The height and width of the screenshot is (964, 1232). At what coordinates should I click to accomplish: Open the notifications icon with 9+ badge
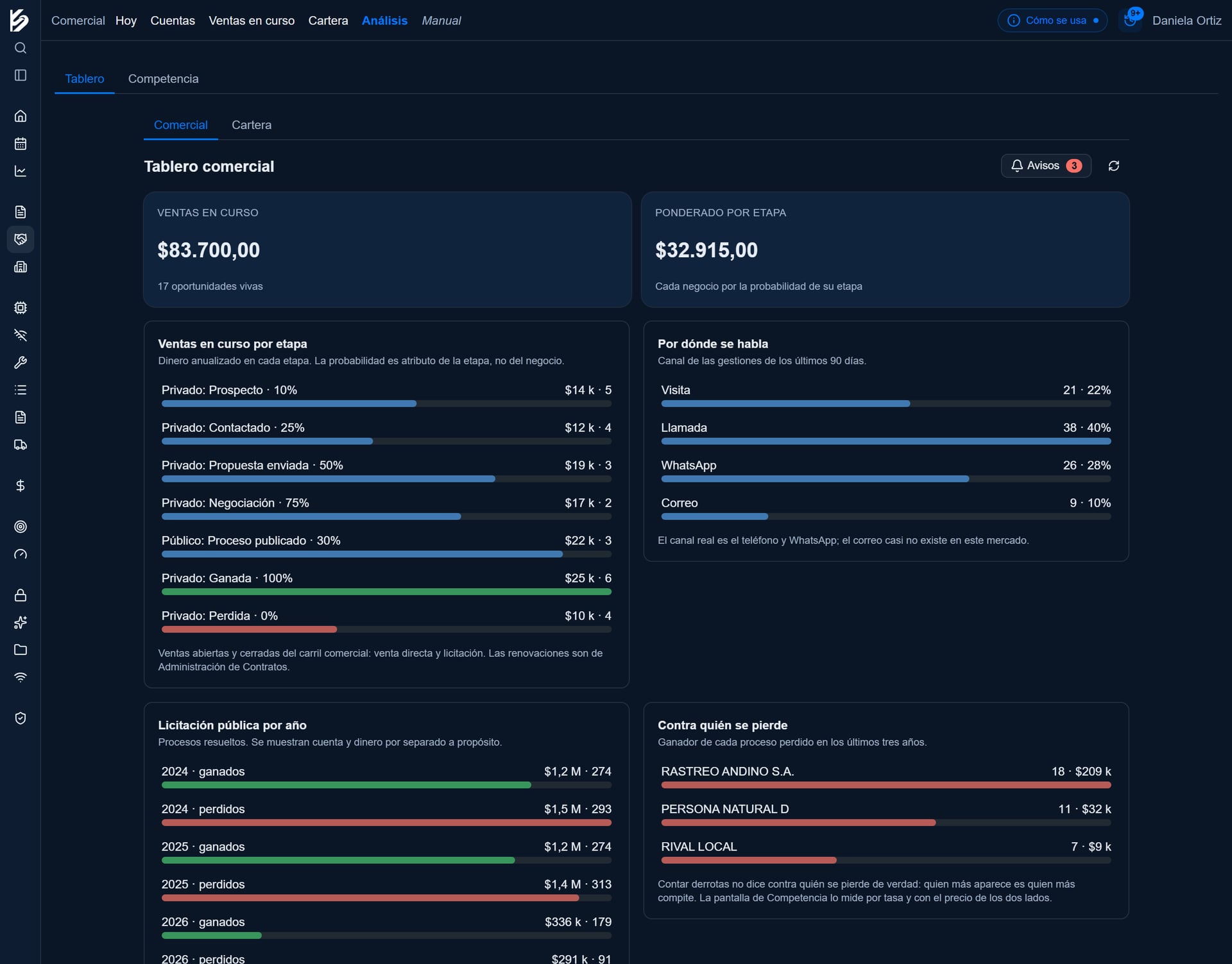[x=1131, y=20]
